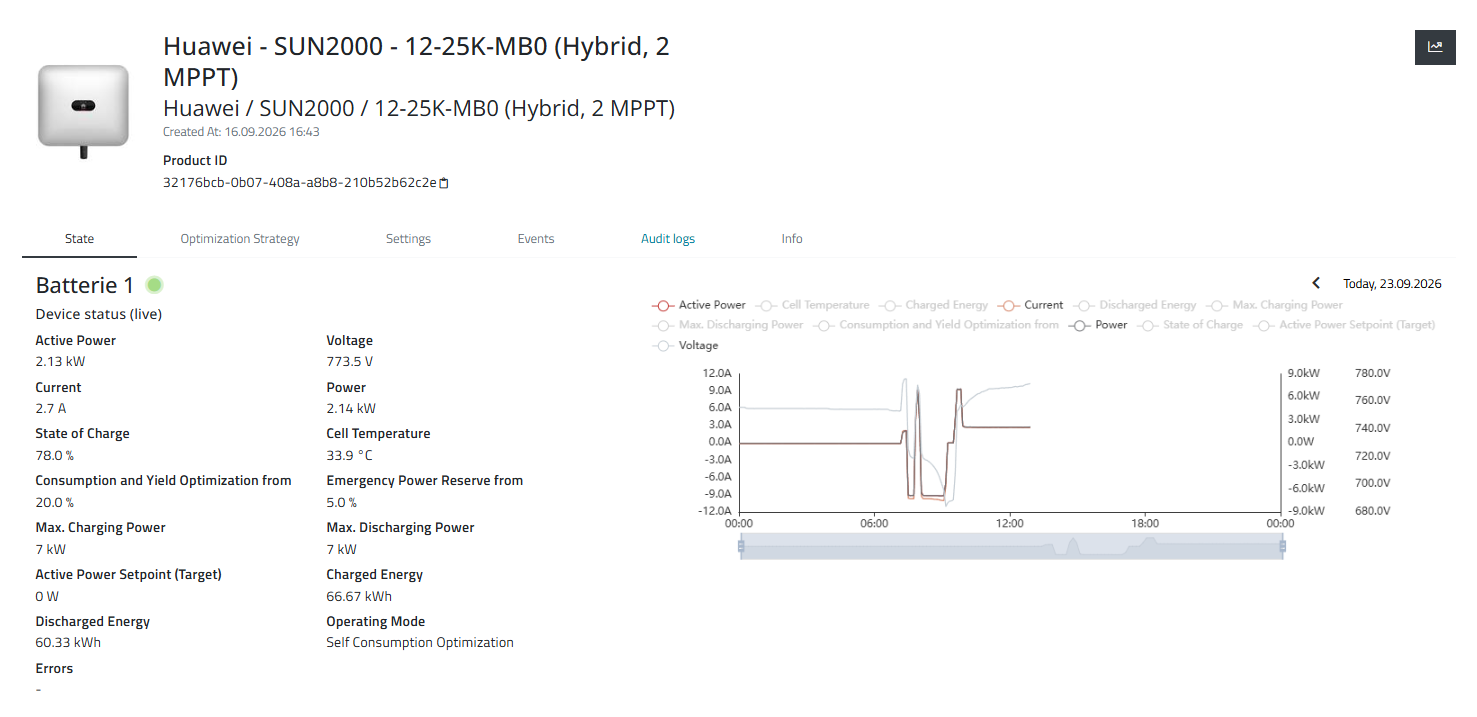Image resolution: width=1477 pixels, height=717 pixels.
Task: Switch to the Optimization Strategy tab
Action: point(240,239)
